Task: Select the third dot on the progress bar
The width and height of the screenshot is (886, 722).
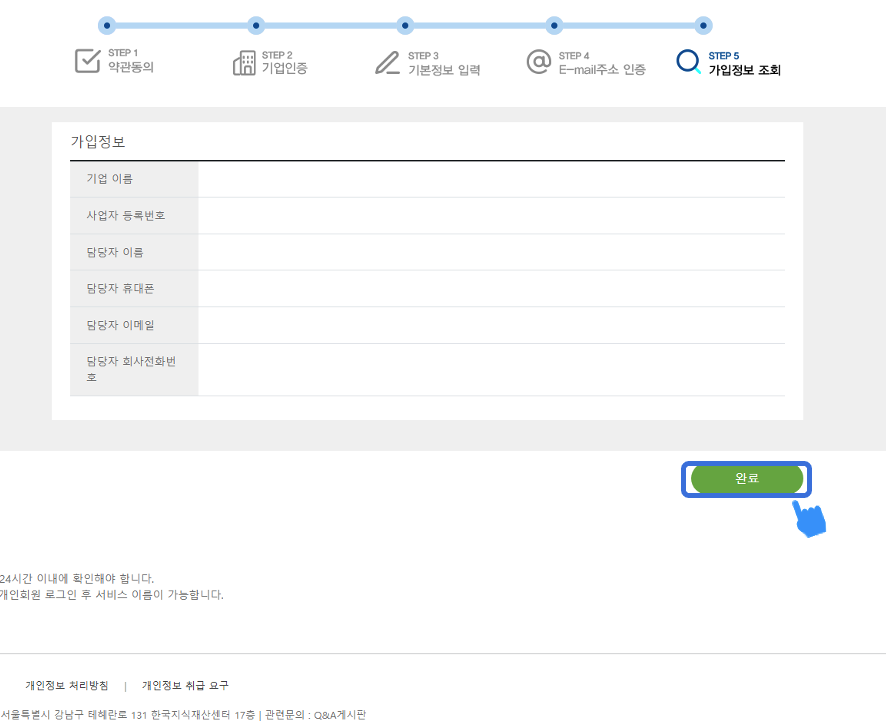Action: click(x=405, y=25)
